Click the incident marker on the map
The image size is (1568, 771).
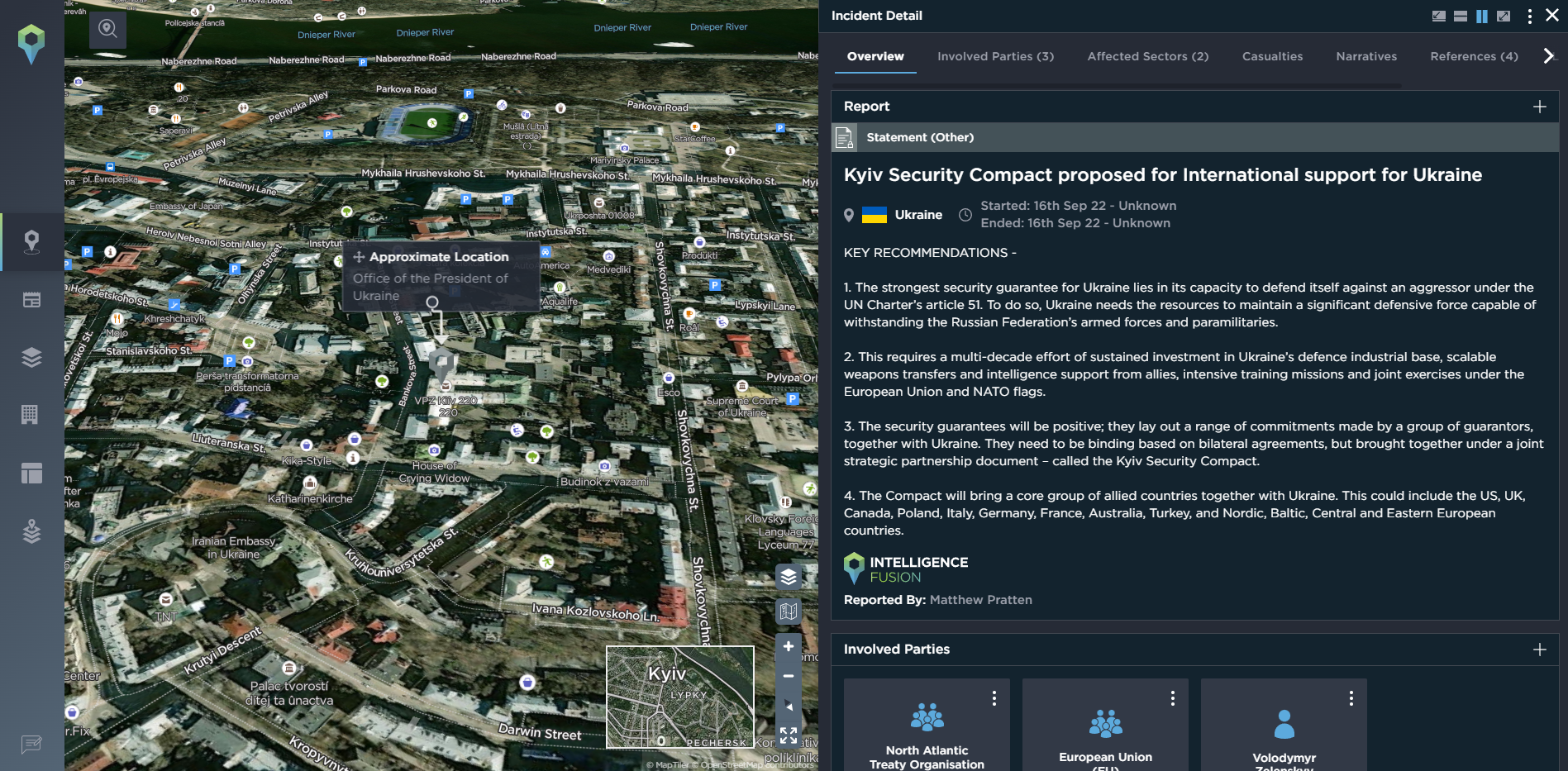tap(442, 364)
